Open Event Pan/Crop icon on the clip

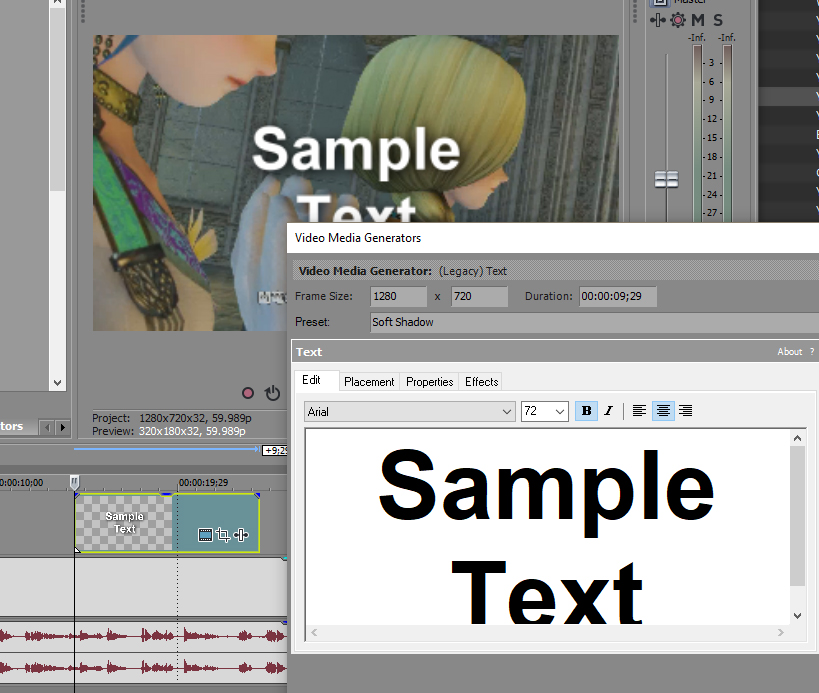223,535
